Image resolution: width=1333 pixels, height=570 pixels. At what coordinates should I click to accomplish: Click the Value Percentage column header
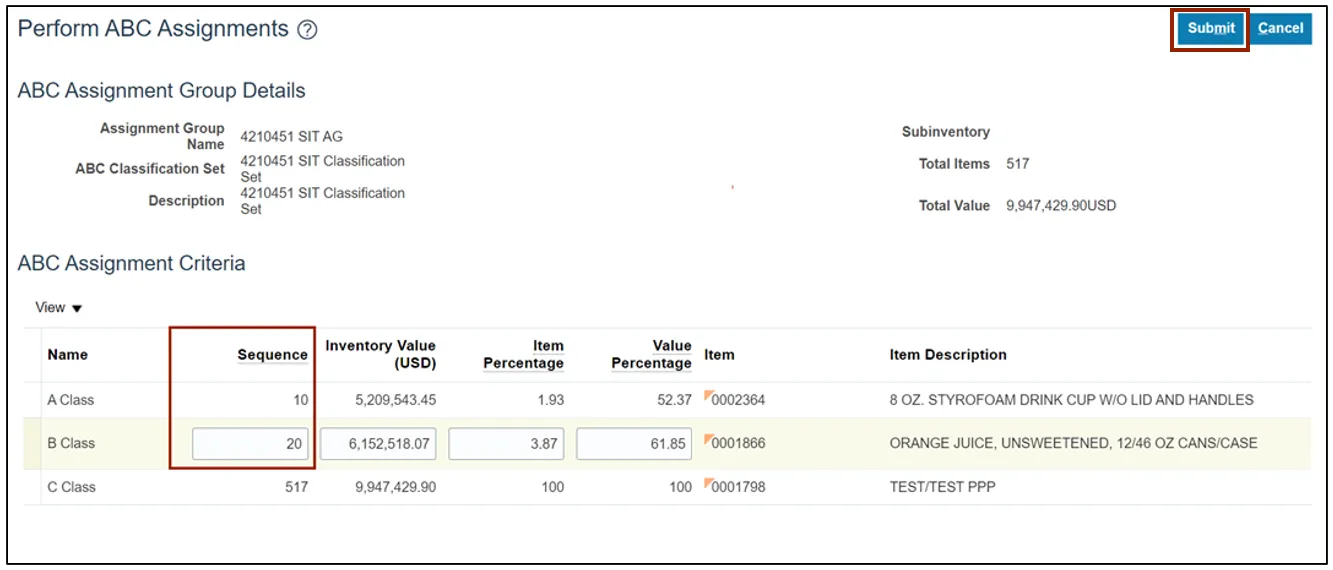(652, 355)
